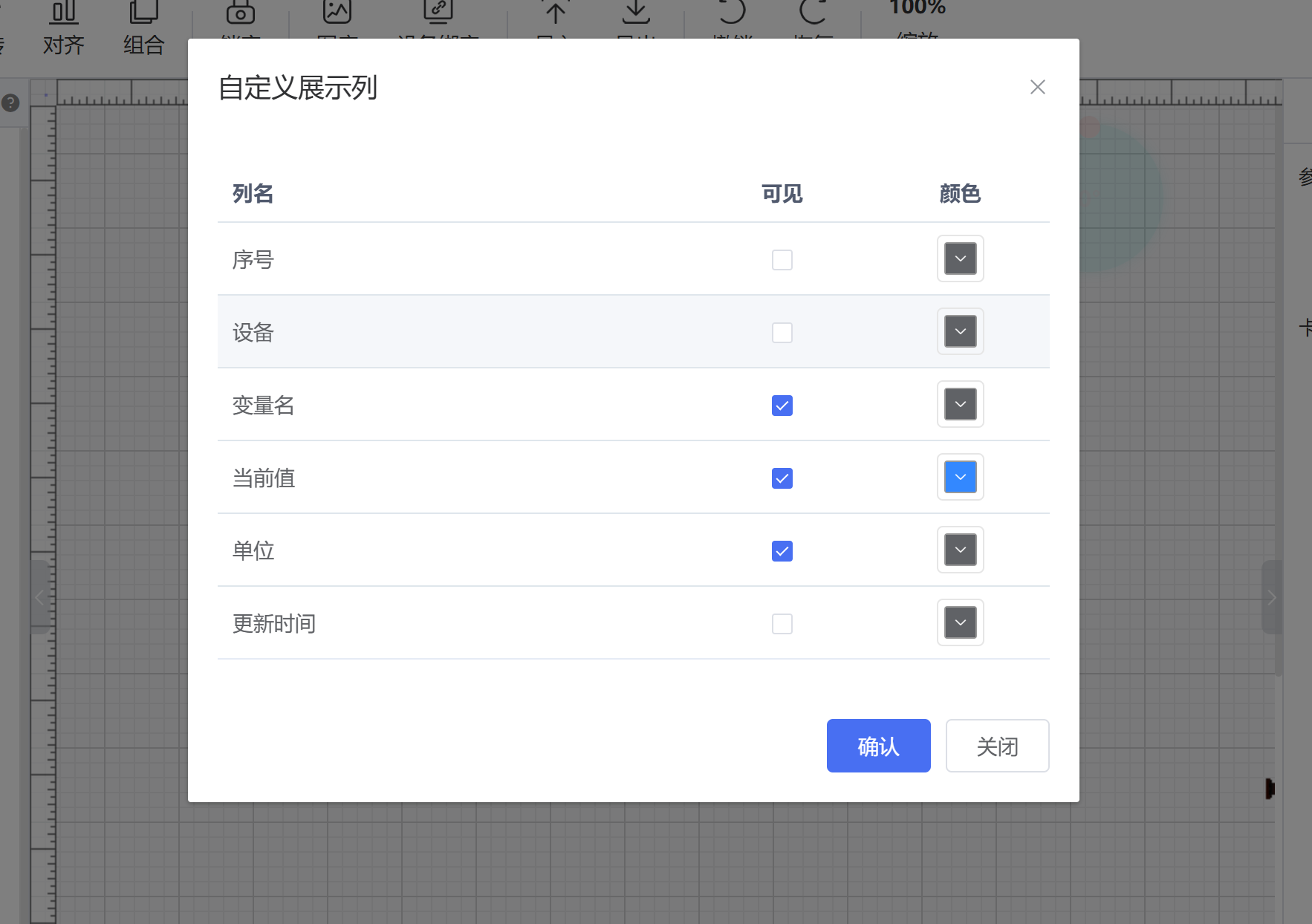Click the undo arrow icon
The width and height of the screenshot is (1312, 924).
(x=732, y=13)
